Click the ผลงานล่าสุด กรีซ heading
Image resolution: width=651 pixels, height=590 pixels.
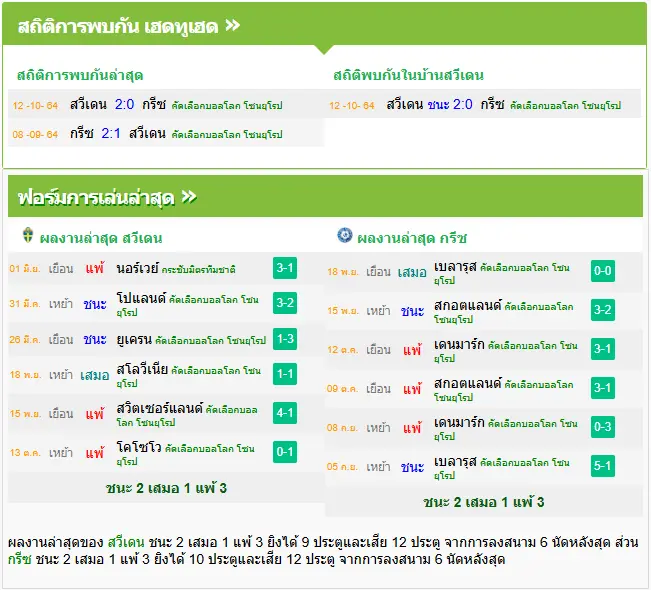(412, 238)
